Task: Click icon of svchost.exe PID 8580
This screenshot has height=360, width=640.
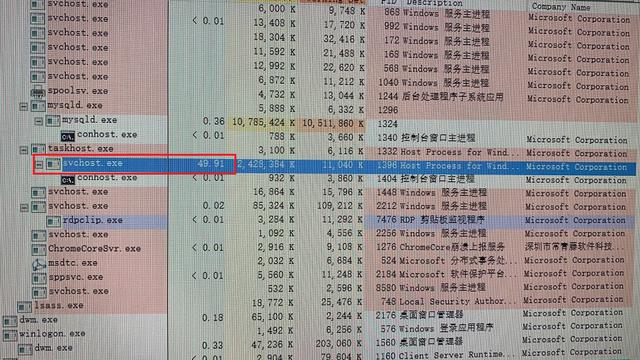Action: point(39,292)
